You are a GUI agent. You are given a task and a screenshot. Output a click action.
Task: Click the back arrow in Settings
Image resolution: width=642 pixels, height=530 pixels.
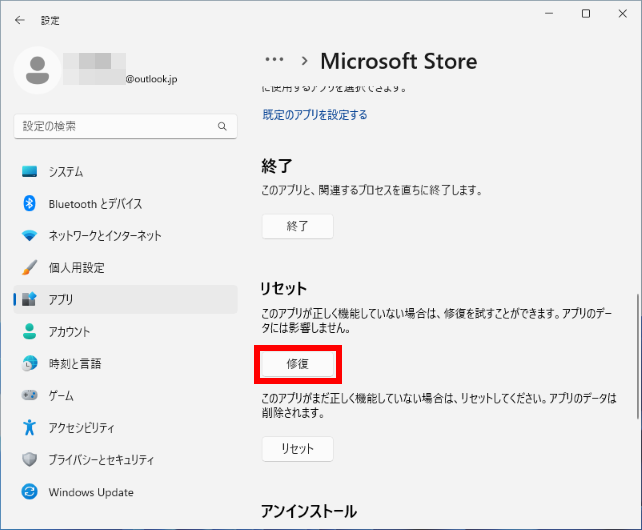pos(19,20)
